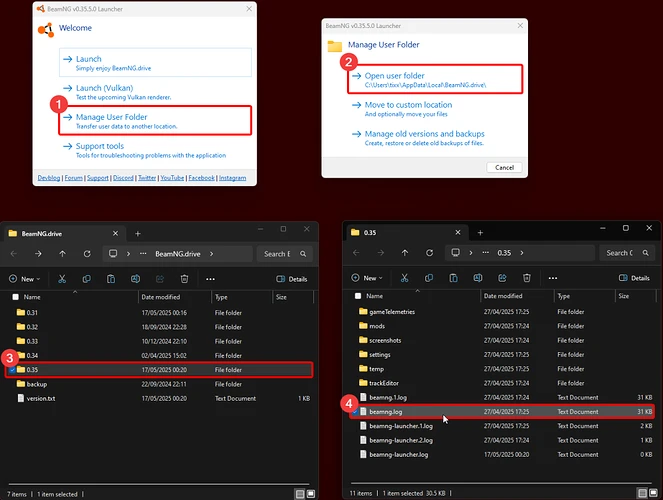The image size is (663, 500).
Task: Open See more dots in BeamNG.drive toolbar
Action: (210, 279)
